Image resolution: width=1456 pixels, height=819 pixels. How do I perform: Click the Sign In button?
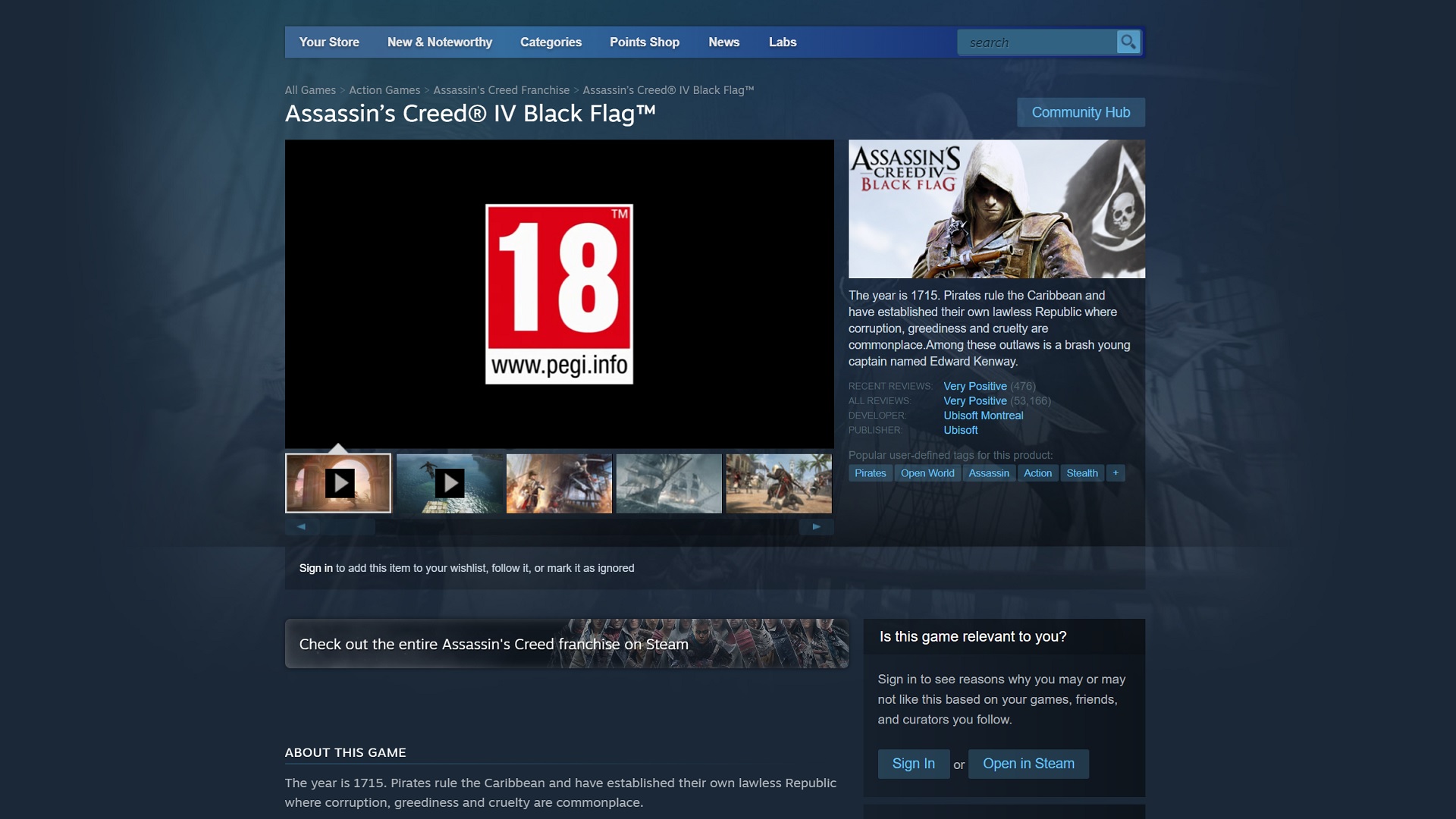(913, 764)
